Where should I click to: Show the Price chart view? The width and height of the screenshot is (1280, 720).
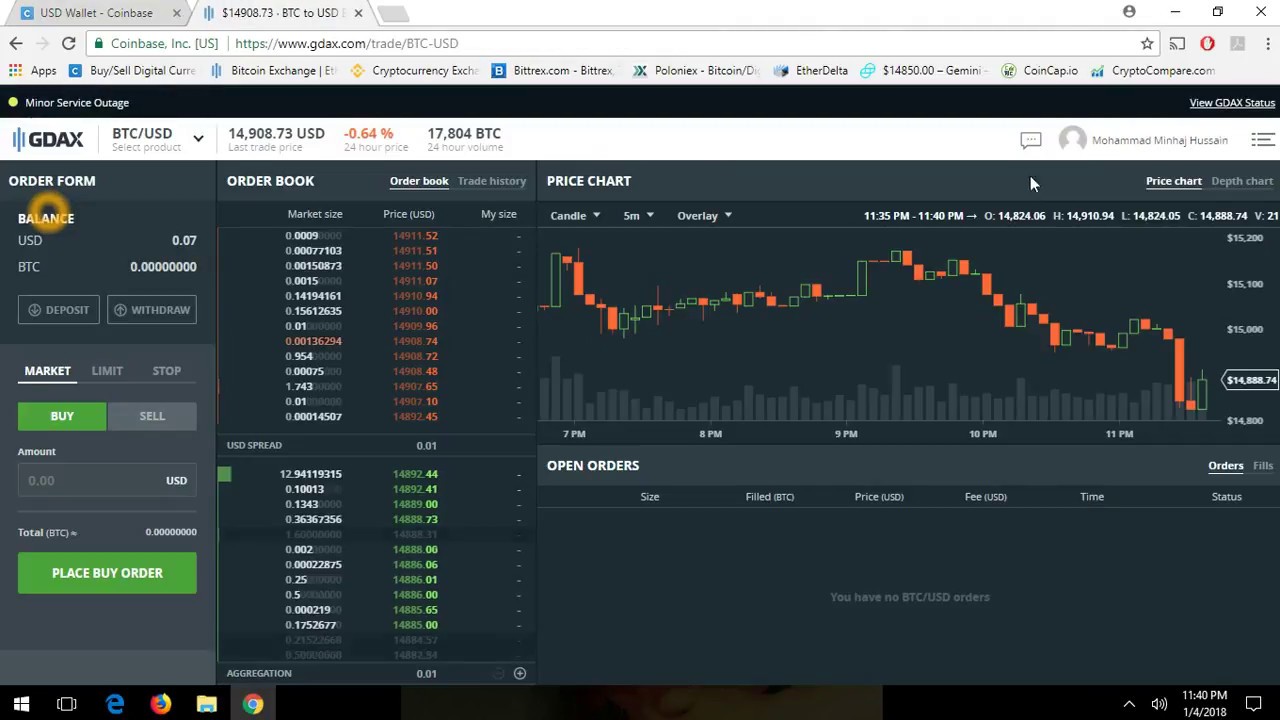1174,181
